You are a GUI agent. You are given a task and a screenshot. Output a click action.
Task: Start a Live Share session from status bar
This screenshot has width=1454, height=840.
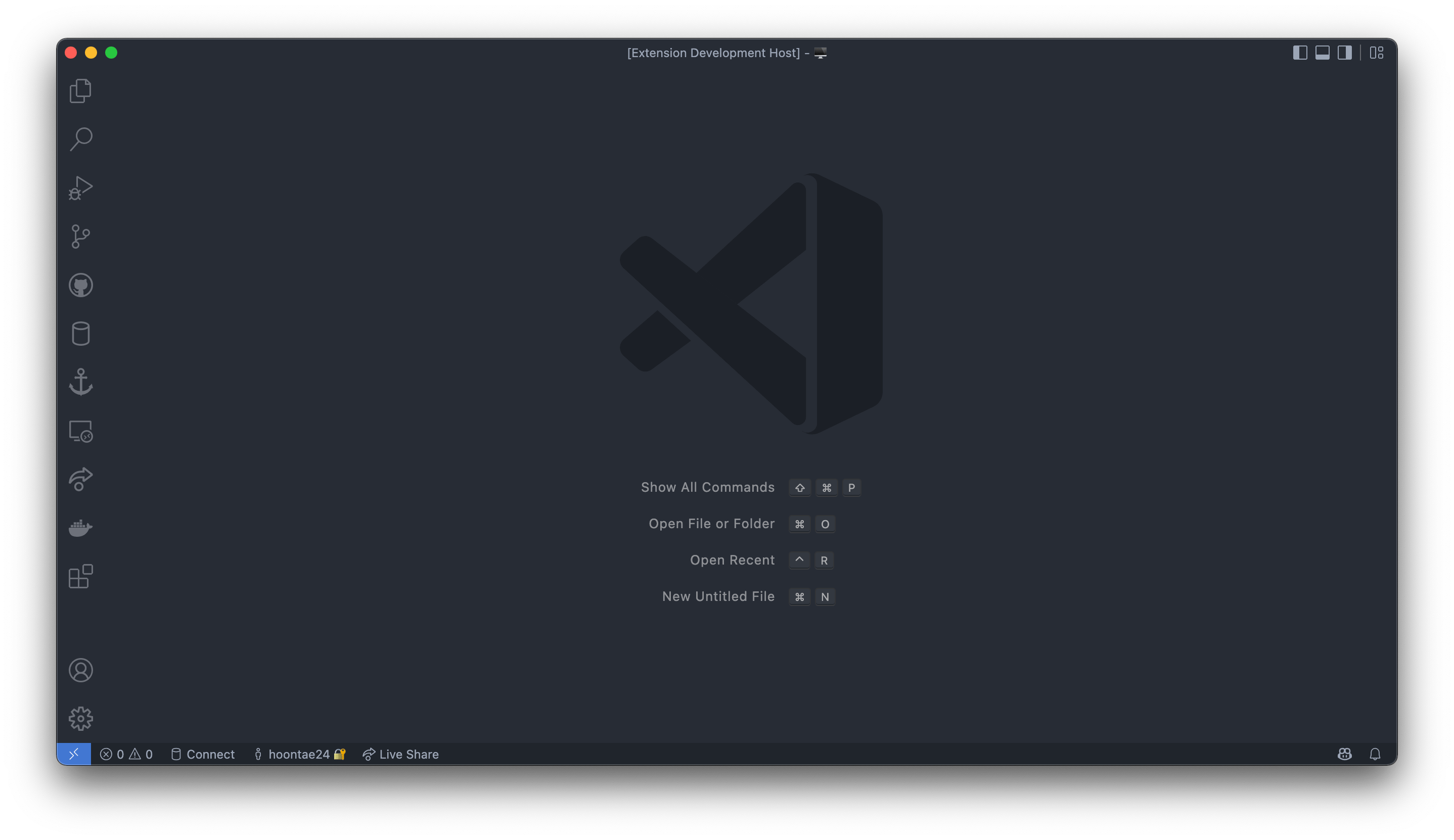(400, 754)
